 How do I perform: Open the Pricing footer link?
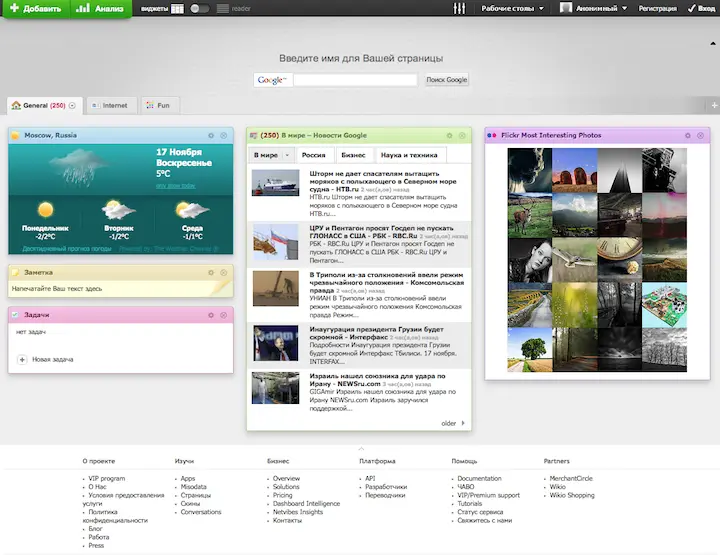click(282, 495)
